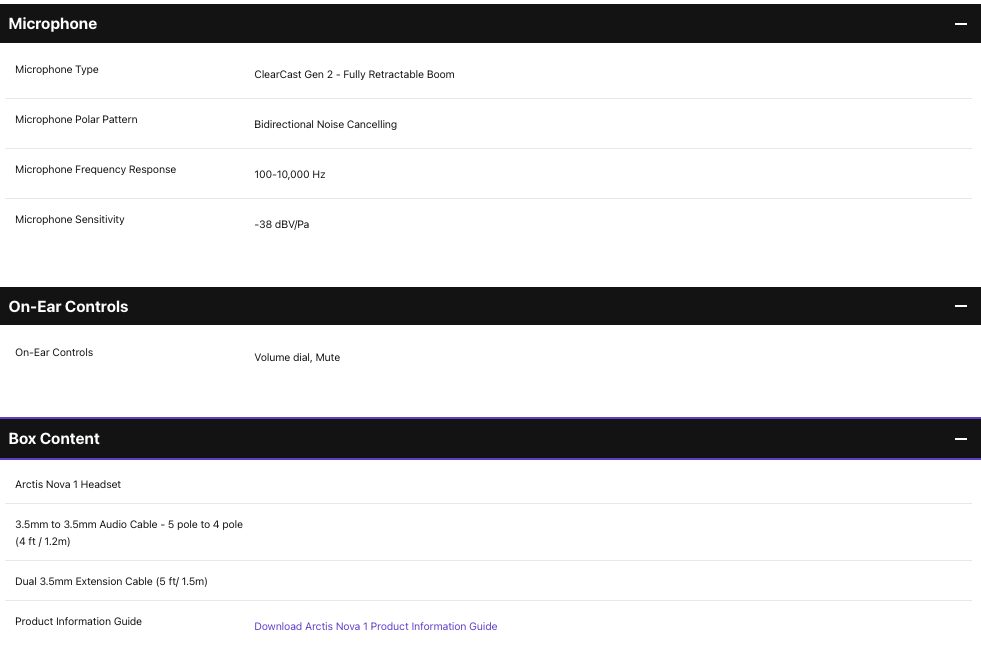This screenshot has width=981, height=653.
Task: Click the Microphone Type label
Action: (57, 70)
